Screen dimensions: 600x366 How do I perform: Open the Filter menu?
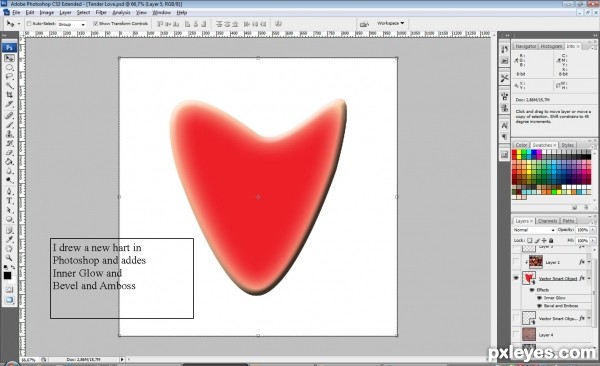coord(101,13)
